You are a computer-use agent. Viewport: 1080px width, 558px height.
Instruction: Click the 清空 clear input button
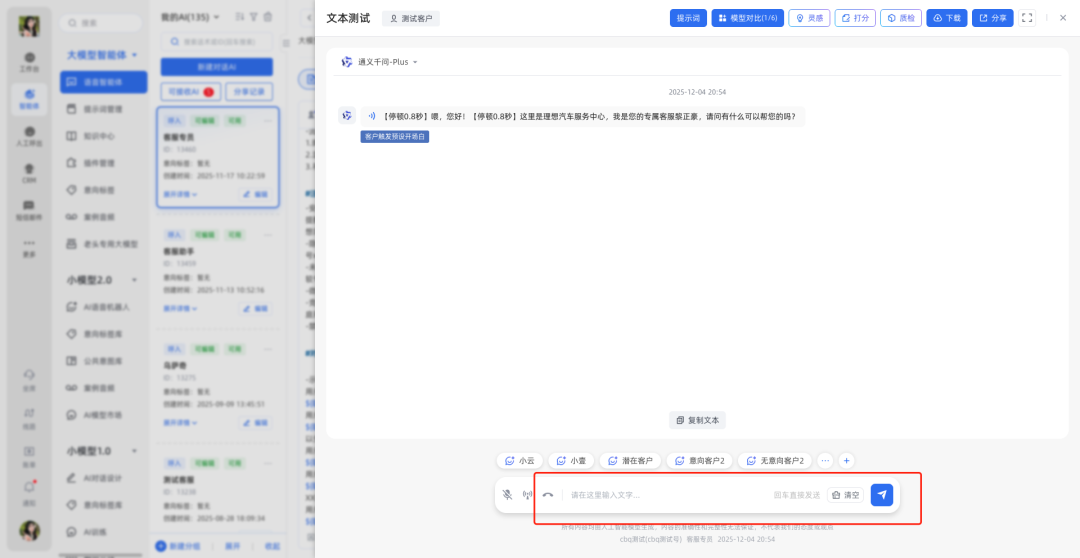click(845, 495)
